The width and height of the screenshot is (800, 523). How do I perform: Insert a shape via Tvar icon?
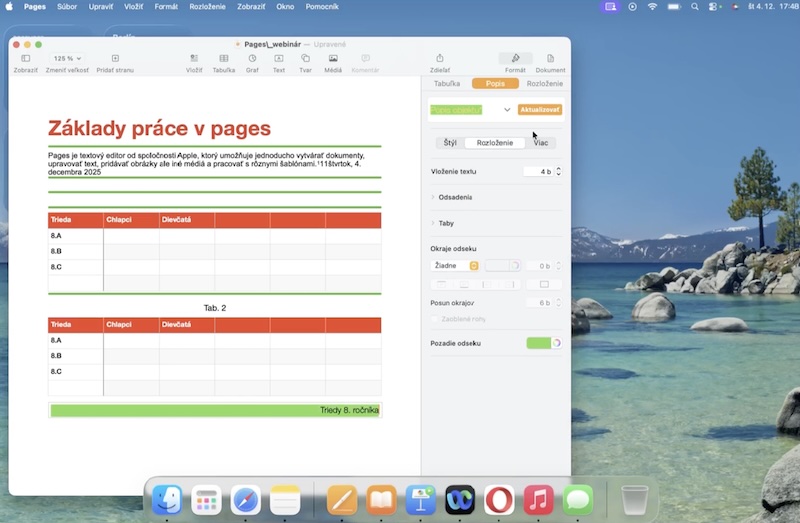pyautogui.click(x=305, y=59)
